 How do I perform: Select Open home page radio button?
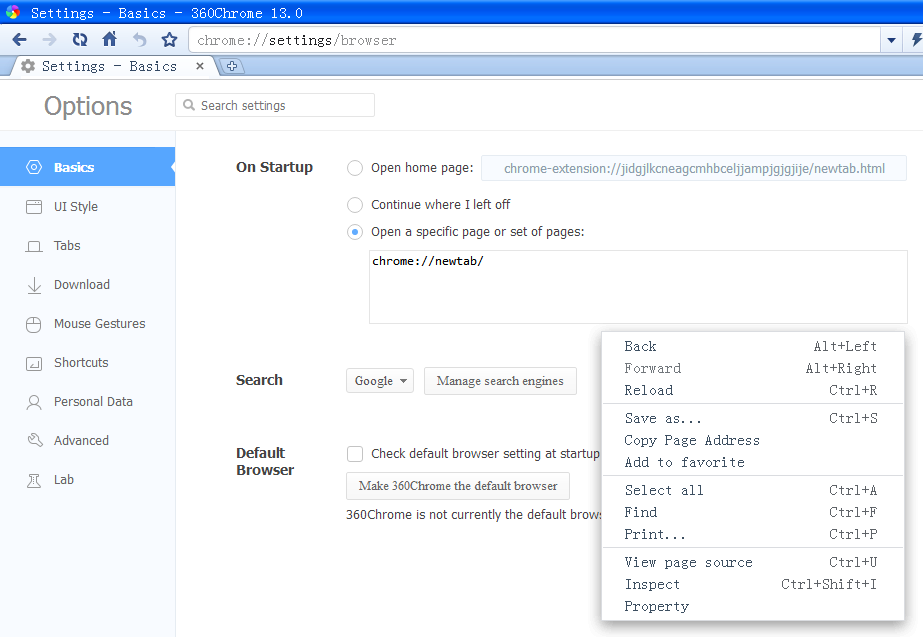(355, 168)
